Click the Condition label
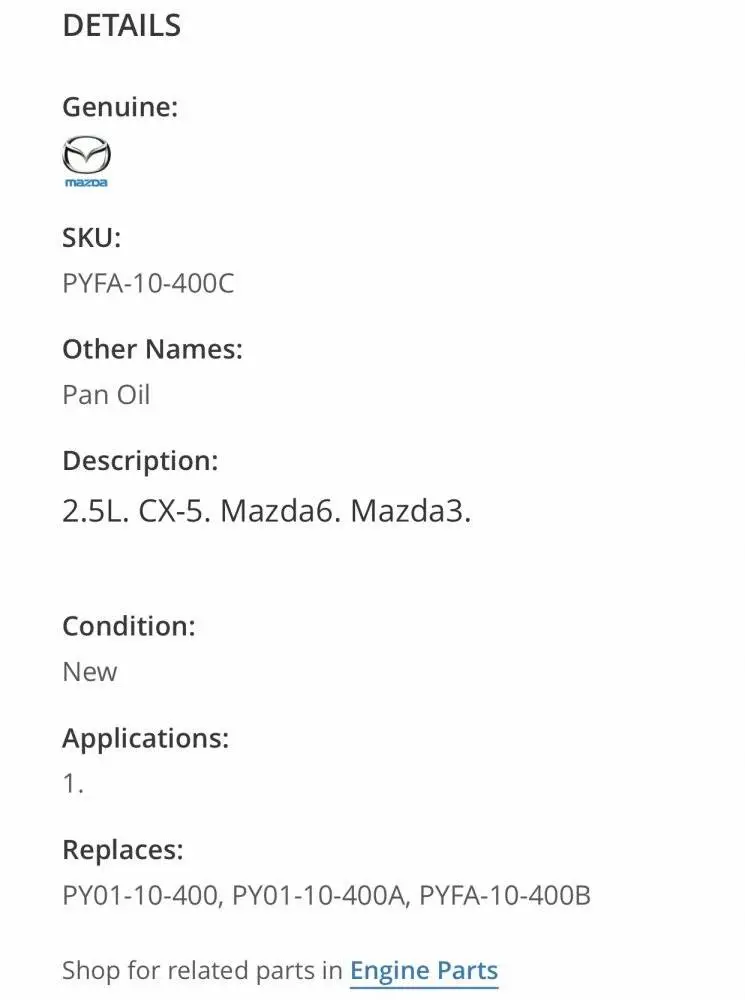The image size is (745, 1000). click(x=129, y=626)
